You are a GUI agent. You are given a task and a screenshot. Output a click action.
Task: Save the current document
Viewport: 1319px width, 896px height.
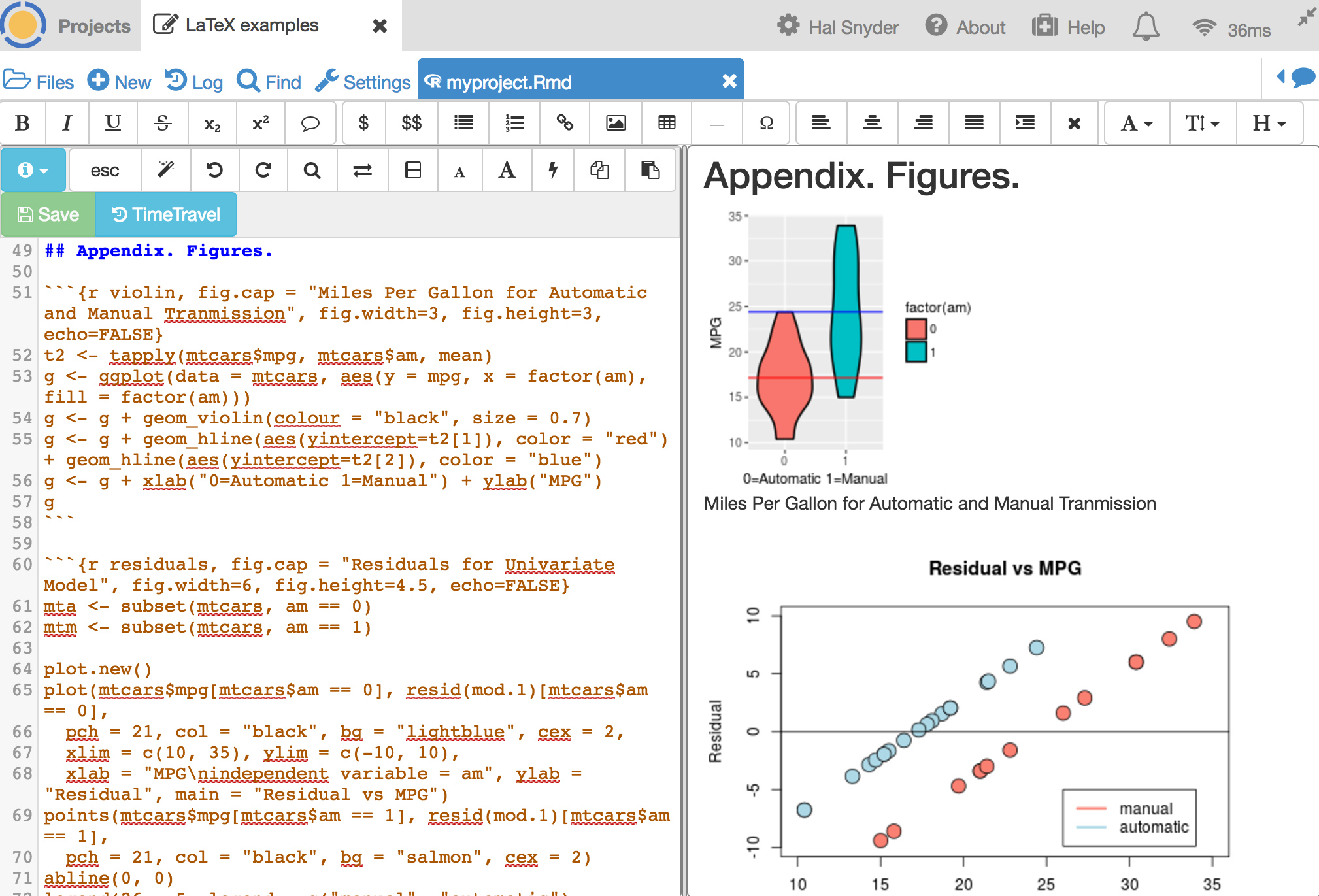(x=47, y=214)
